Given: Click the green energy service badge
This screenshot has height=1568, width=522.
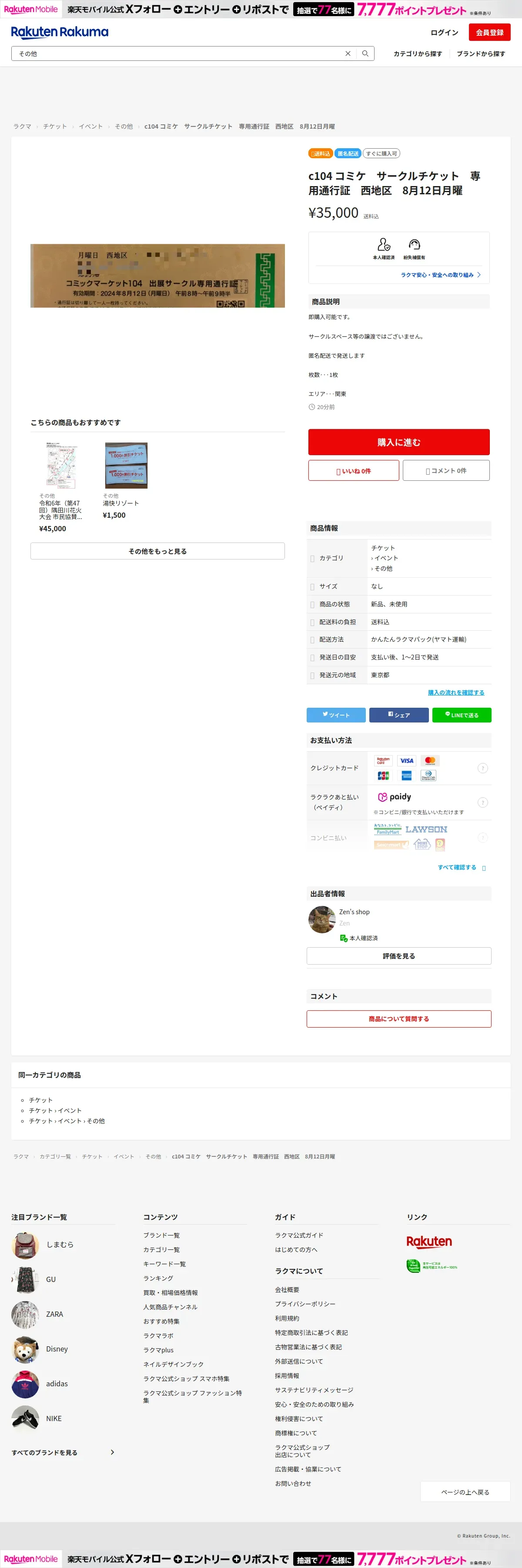Looking at the screenshot, I should tap(432, 1266).
